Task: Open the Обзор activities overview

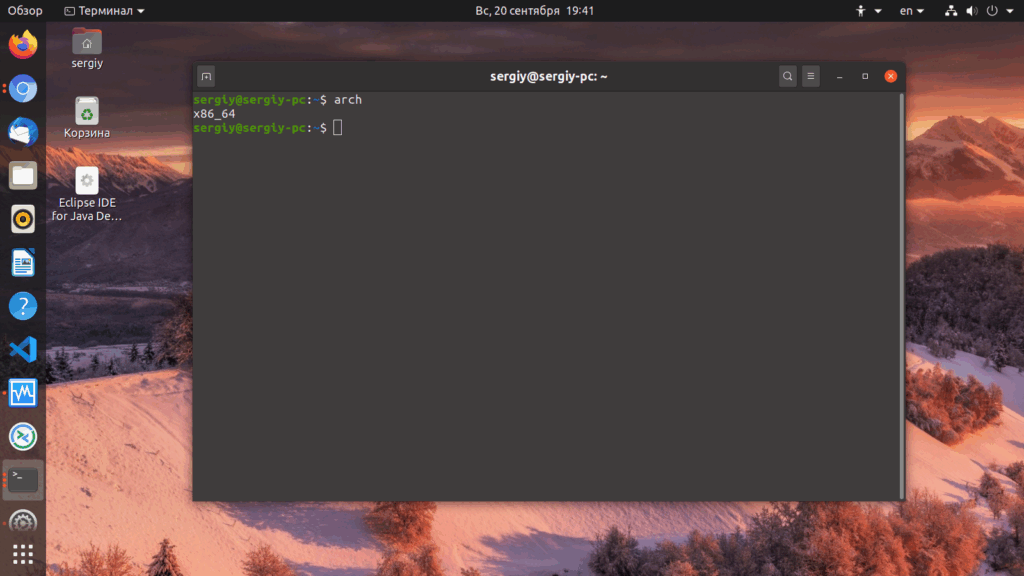Action: click(x=25, y=10)
